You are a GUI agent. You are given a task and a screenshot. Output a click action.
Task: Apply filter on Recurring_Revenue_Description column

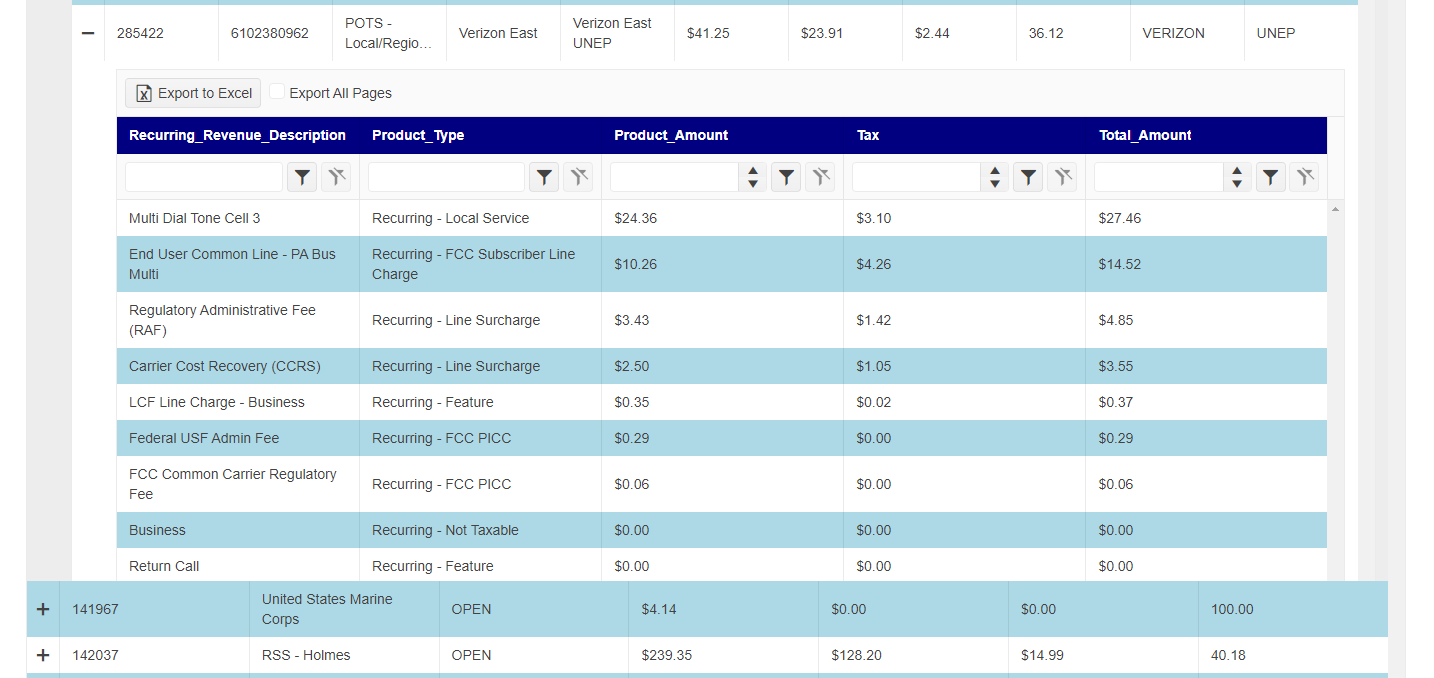tap(302, 178)
